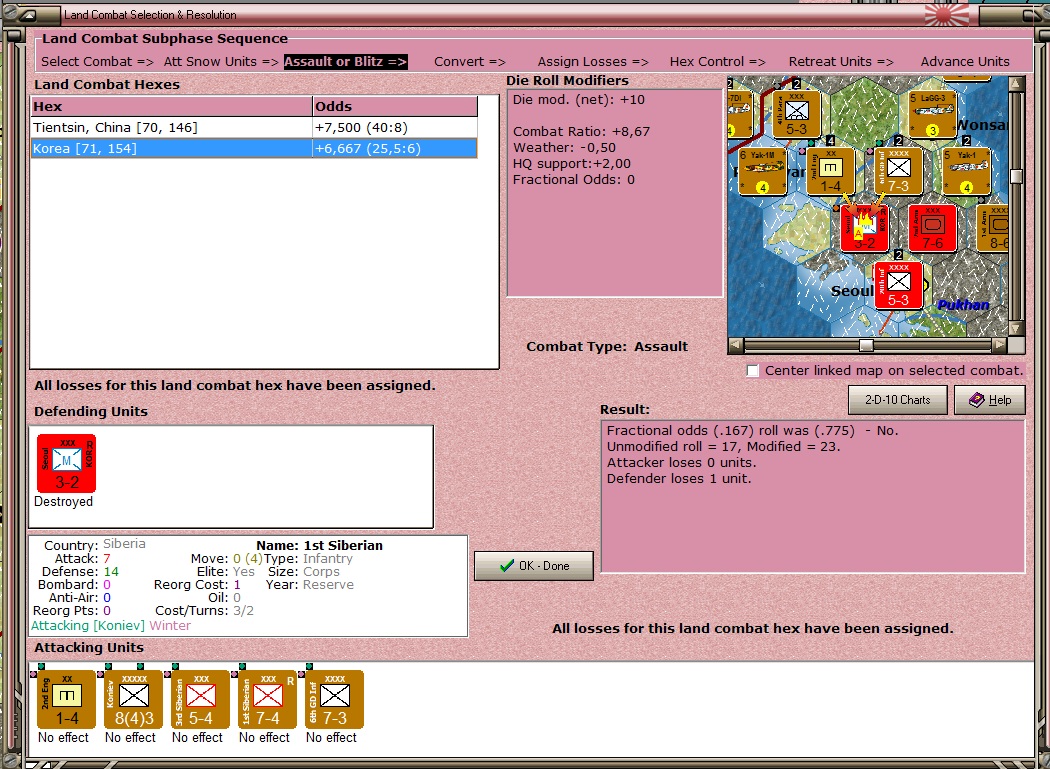This screenshot has height=769, width=1050.
Task: Click Retreat Units subphase step
Action: point(841,62)
